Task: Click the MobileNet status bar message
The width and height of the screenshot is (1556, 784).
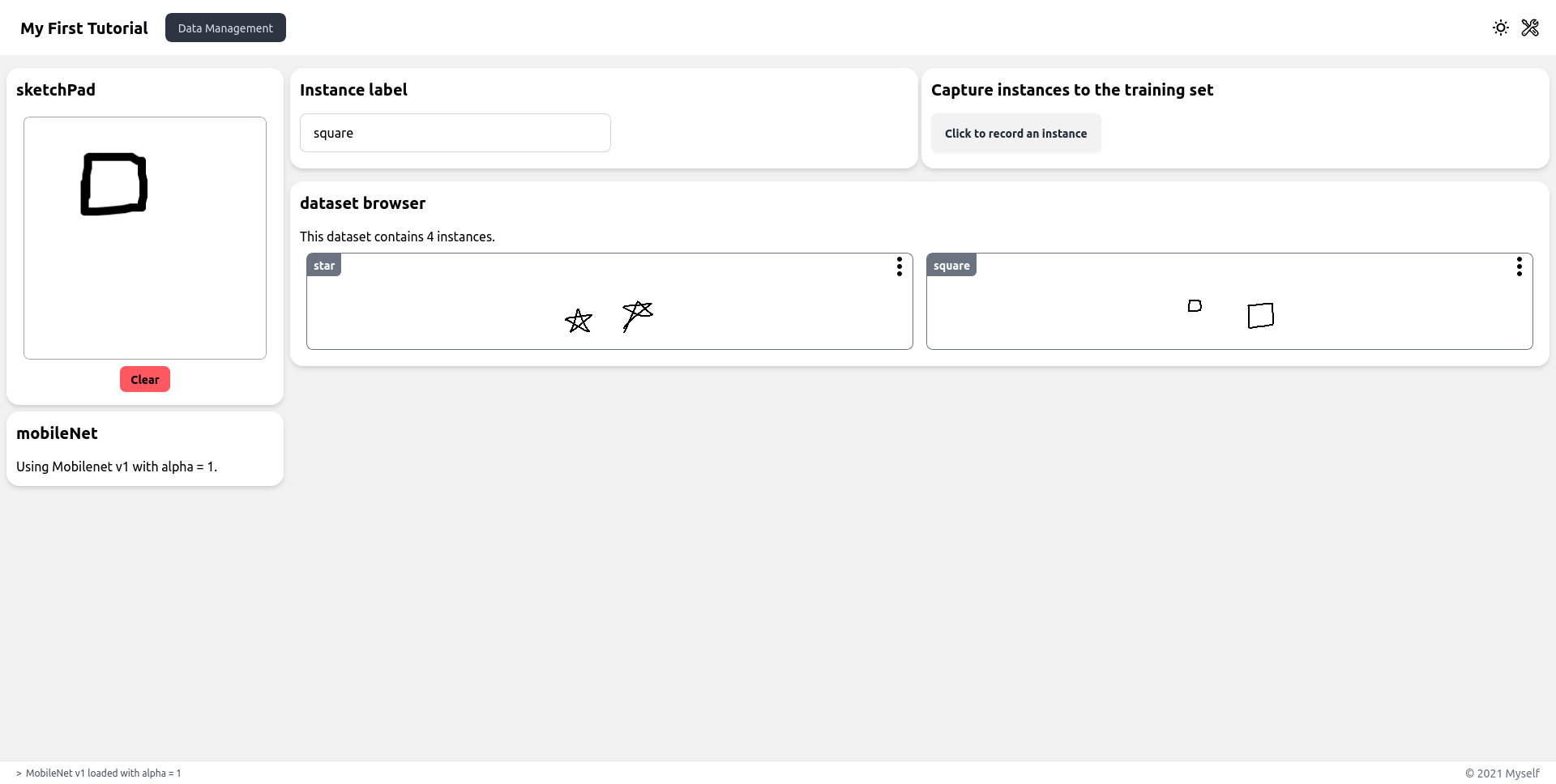Action: 99,773
